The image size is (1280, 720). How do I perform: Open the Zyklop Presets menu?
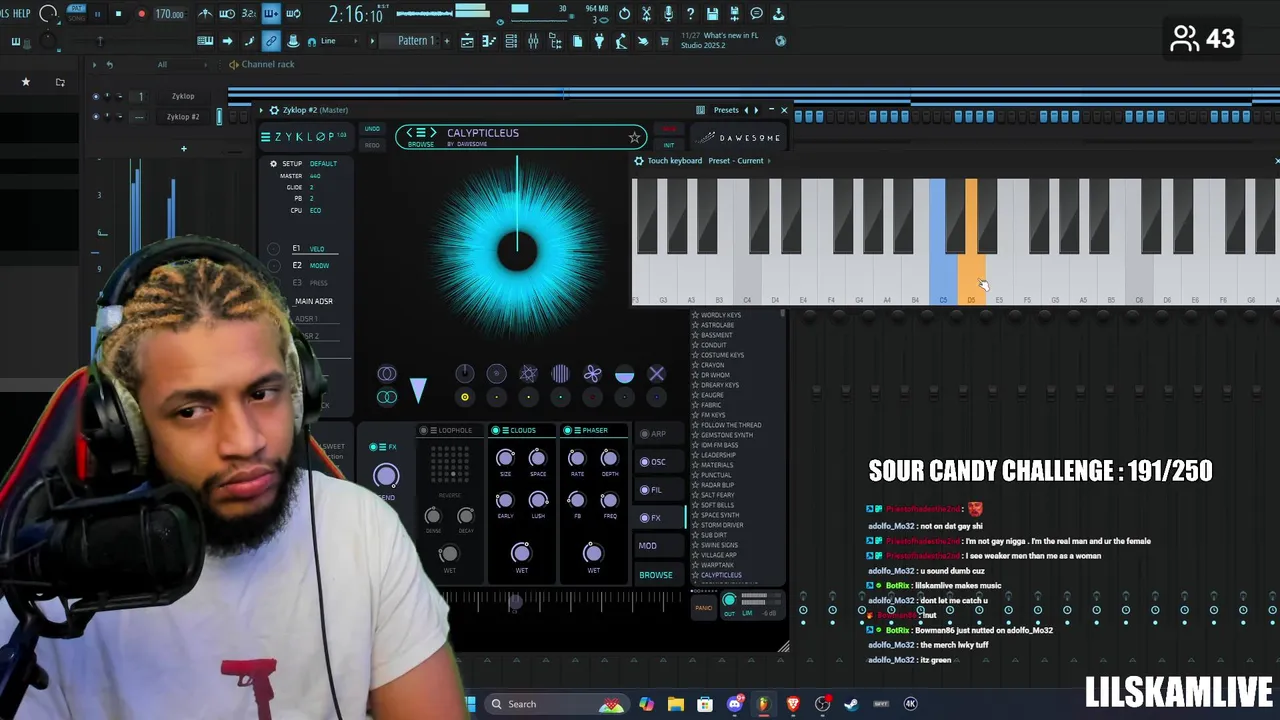pos(726,110)
